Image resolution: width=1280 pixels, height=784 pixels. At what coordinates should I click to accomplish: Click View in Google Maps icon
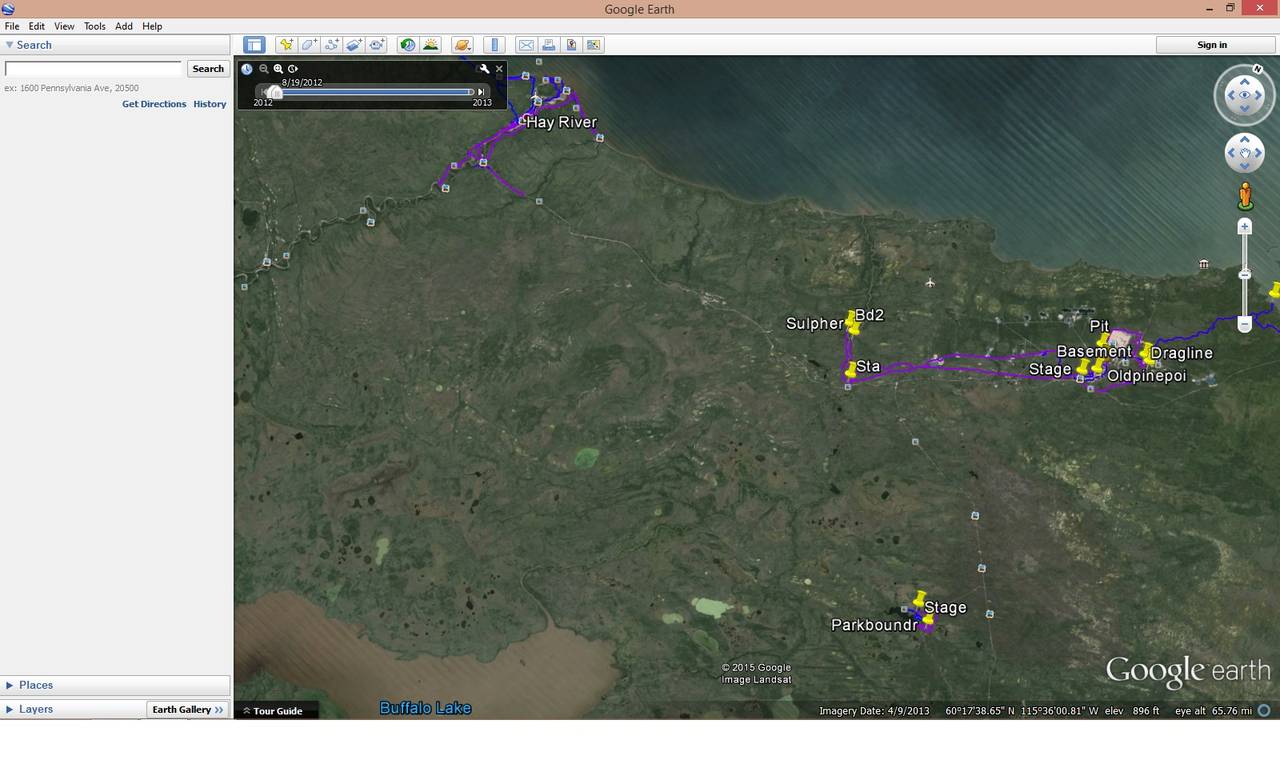594,45
